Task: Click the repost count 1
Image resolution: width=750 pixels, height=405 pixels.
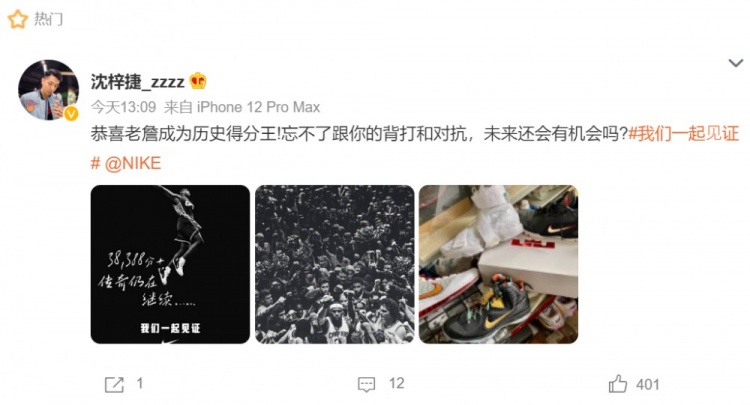Action: tap(140, 383)
